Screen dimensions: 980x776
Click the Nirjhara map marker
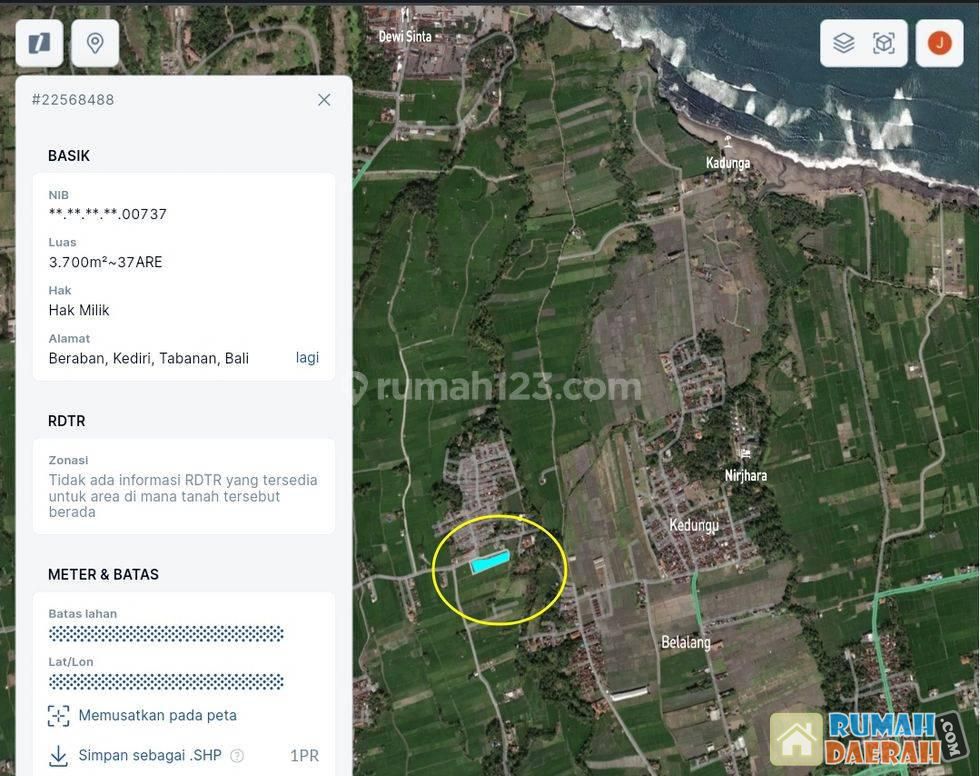(745, 455)
